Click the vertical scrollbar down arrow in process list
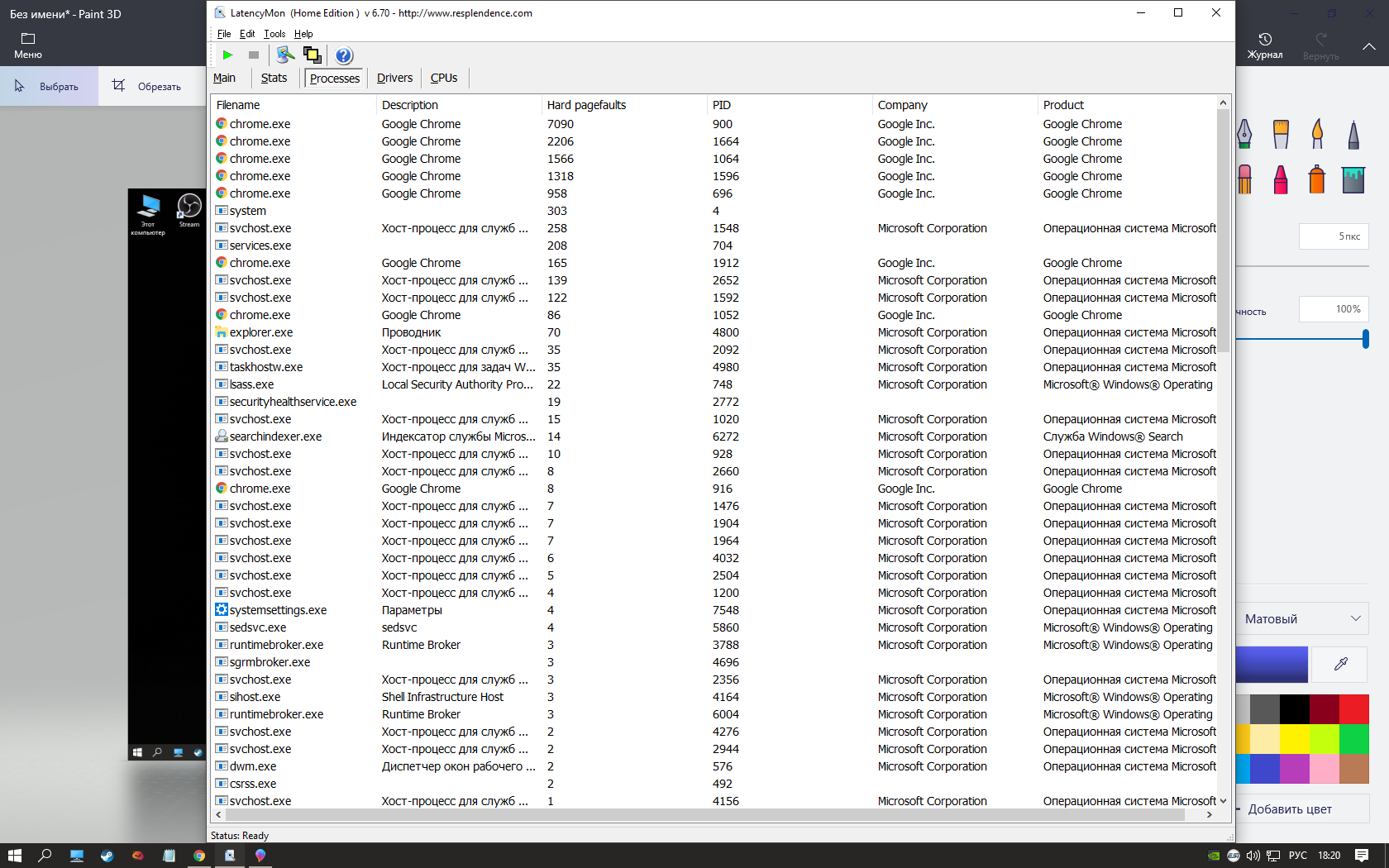This screenshot has width=1389, height=868. point(1223,801)
